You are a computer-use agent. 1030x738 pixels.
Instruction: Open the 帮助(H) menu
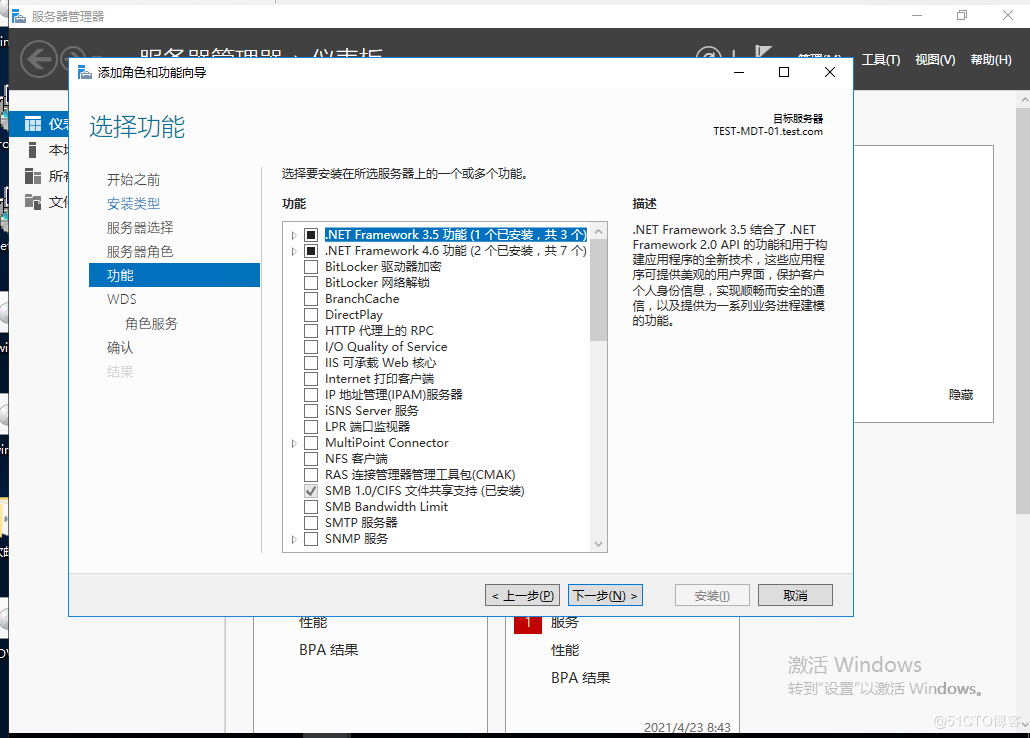click(x=991, y=60)
